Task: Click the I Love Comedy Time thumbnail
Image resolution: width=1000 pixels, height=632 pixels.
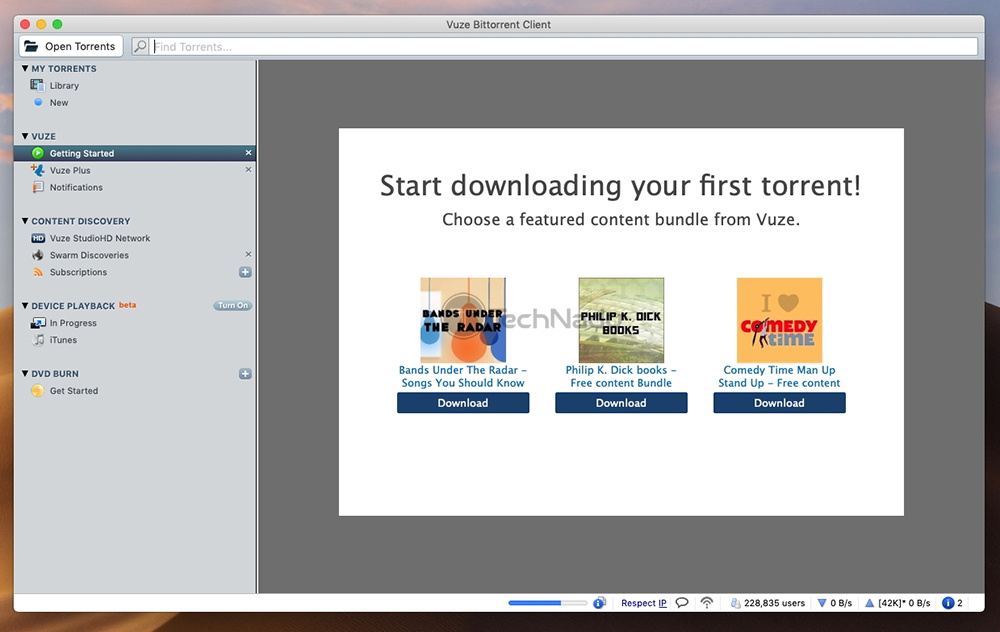Action: [779, 320]
